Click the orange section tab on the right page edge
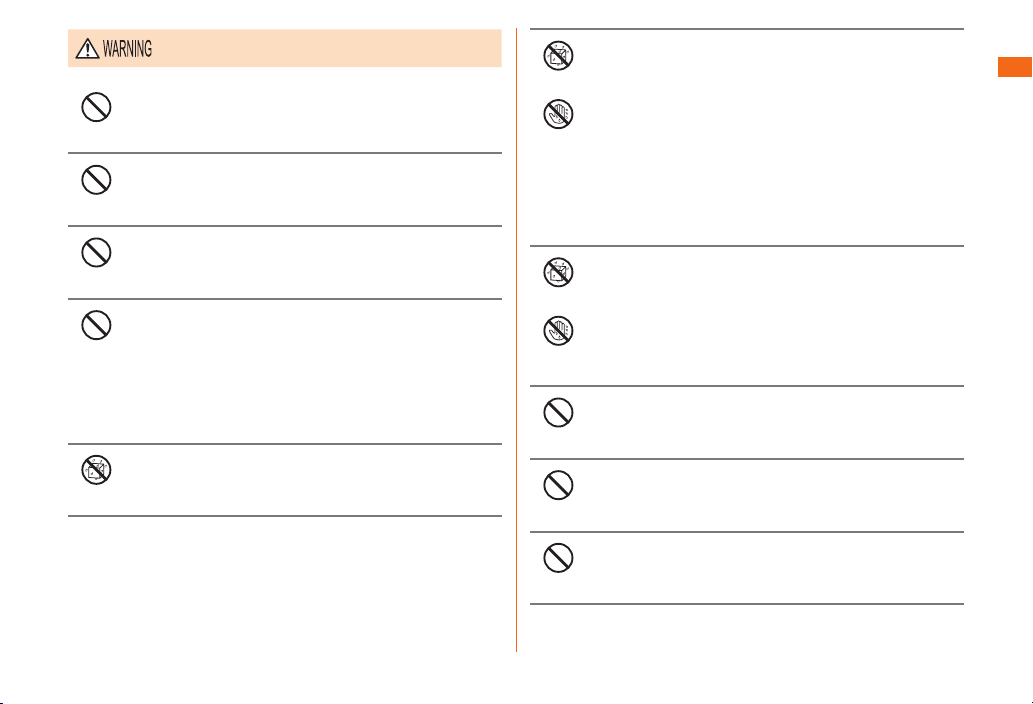The height and width of the screenshot is (704, 1033). click(1015, 67)
